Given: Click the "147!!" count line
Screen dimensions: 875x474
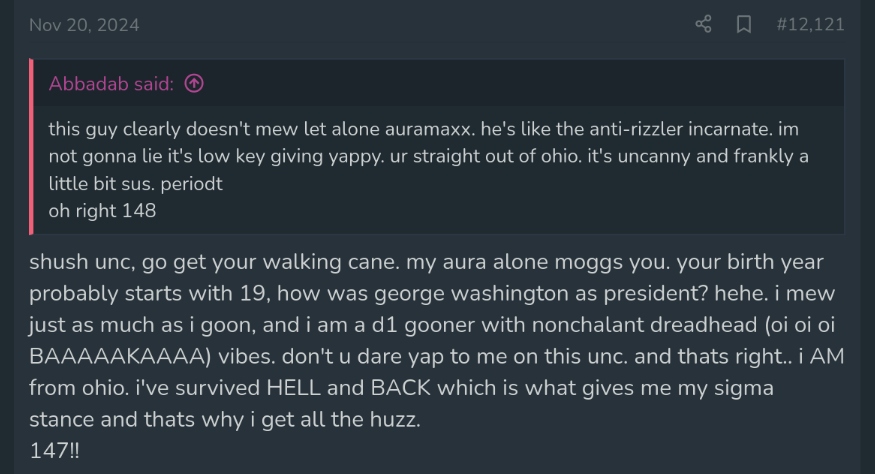Looking at the screenshot, I should (x=54, y=450).
